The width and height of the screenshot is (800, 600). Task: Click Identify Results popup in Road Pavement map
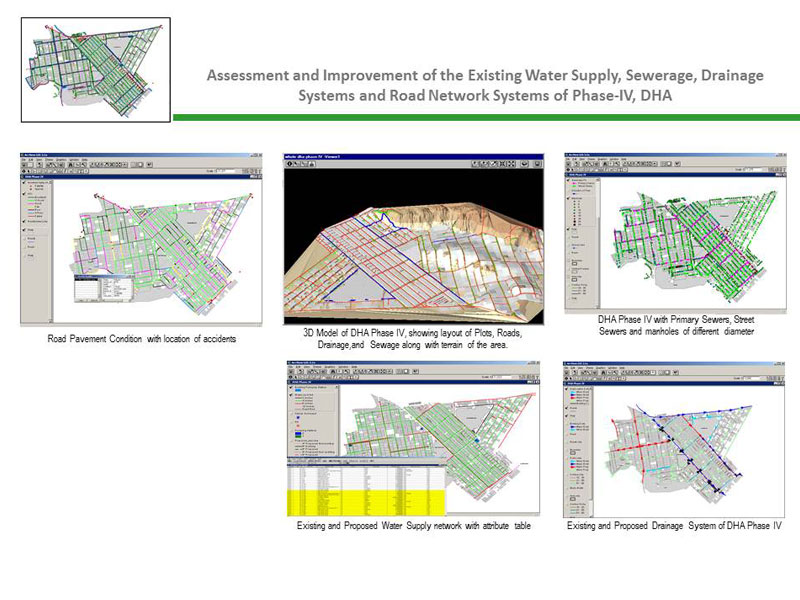tap(104, 289)
